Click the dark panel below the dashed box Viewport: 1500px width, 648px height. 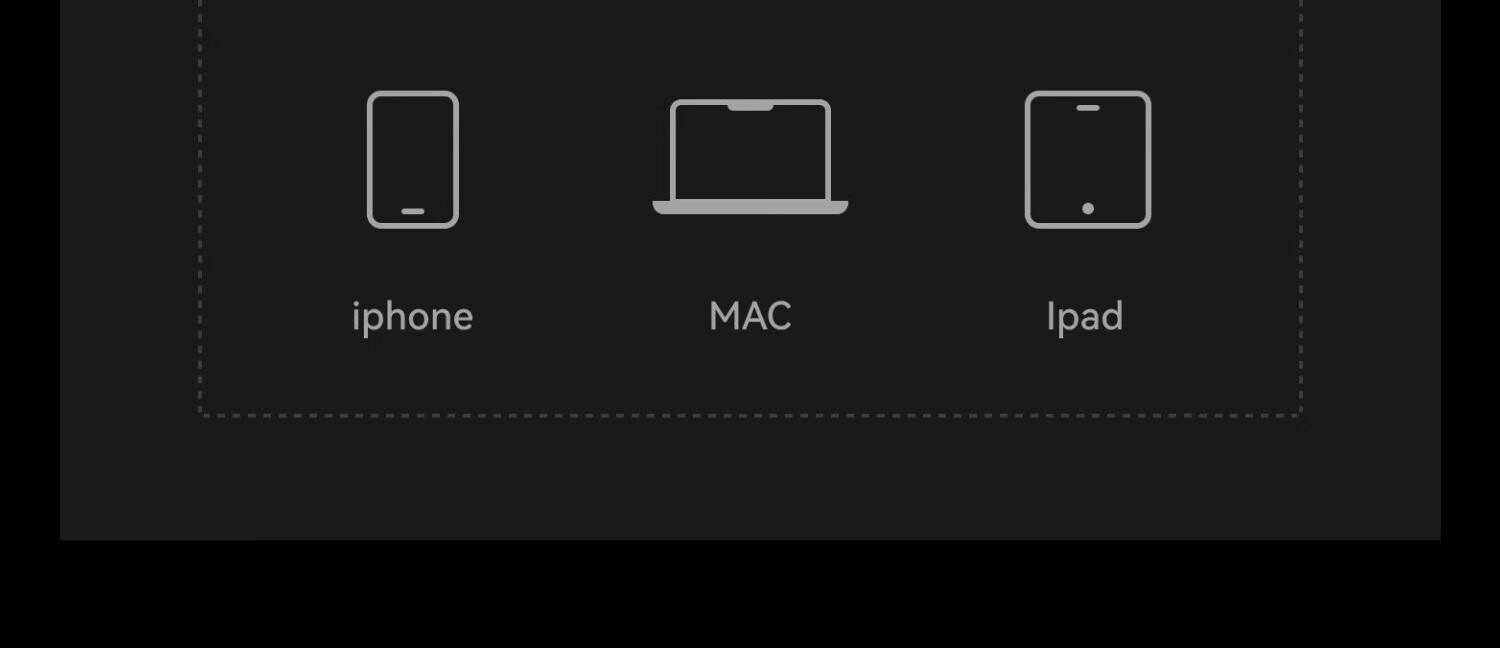(750, 478)
